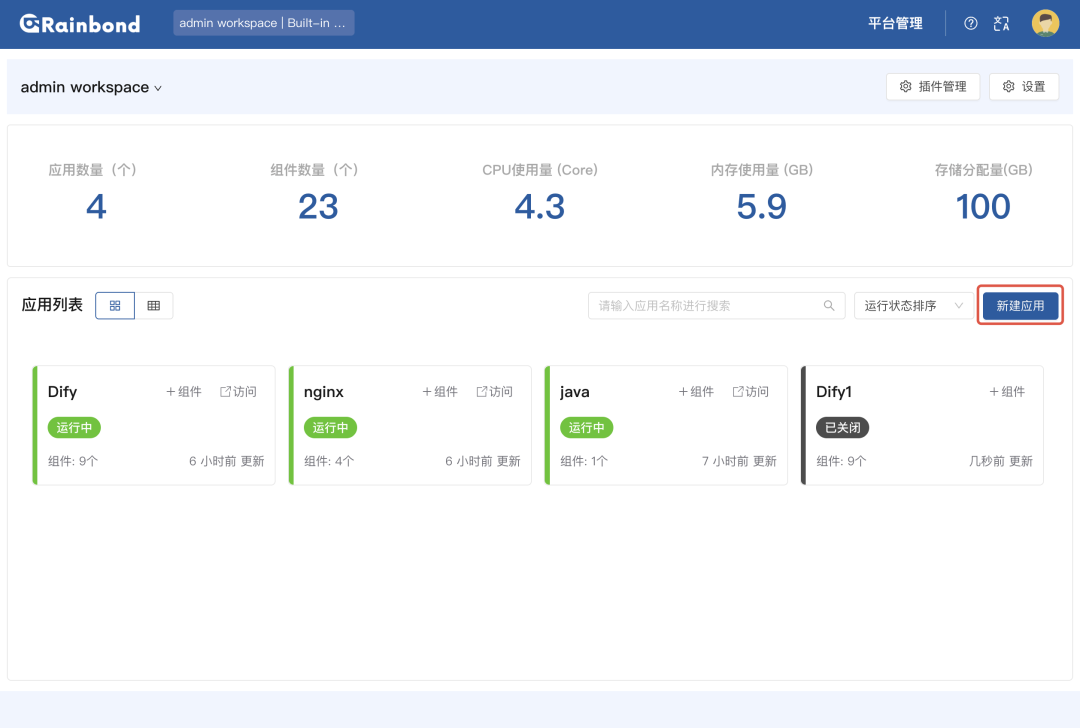
Task: Visit the java application
Action: click(x=751, y=392)
